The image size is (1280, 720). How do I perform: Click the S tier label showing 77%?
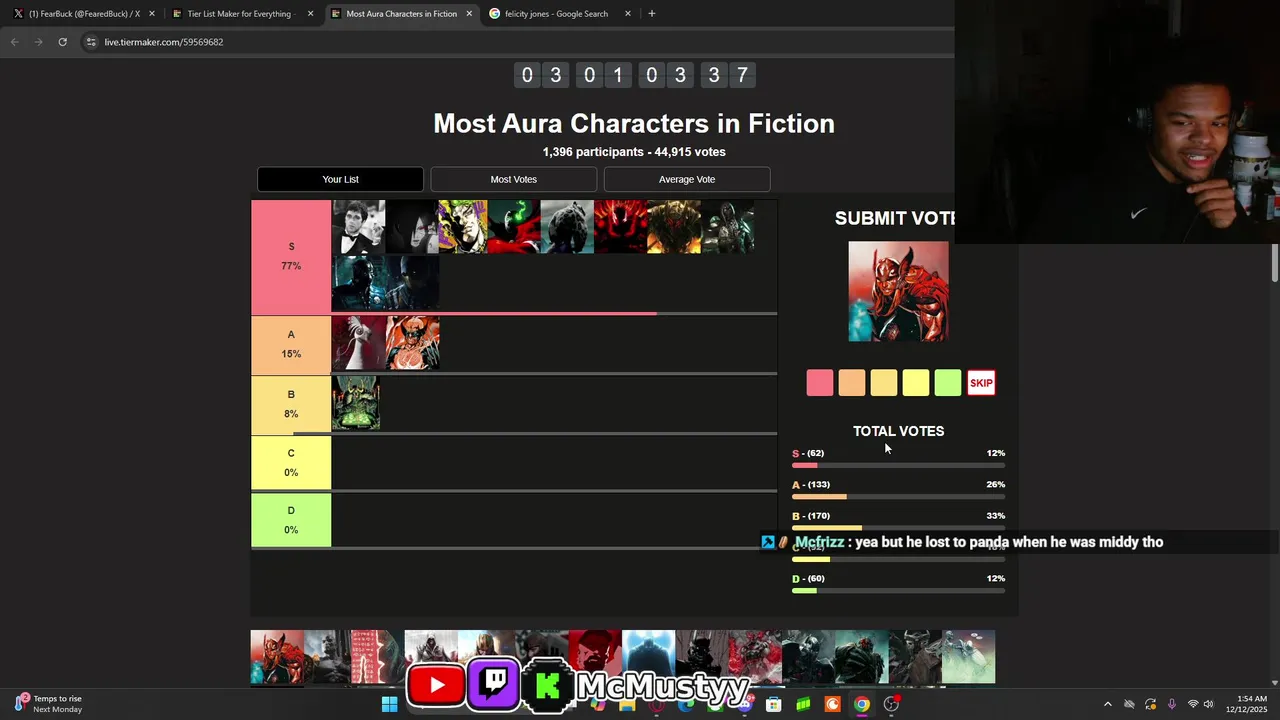[x=291, y=256]
